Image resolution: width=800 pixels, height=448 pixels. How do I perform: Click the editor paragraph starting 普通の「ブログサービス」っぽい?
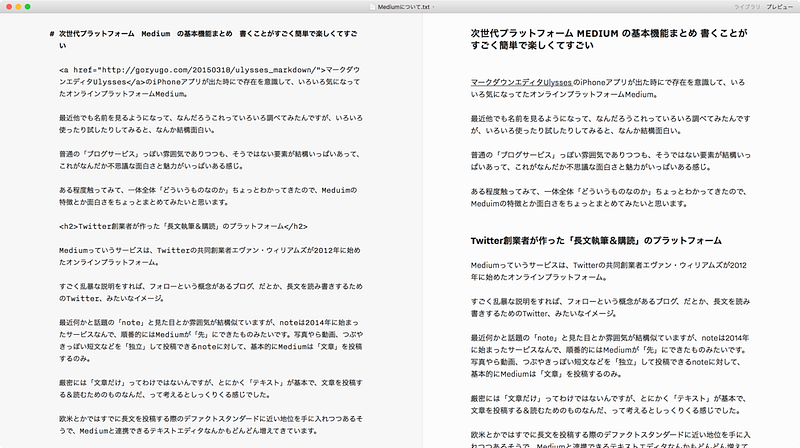pos(210,160)
